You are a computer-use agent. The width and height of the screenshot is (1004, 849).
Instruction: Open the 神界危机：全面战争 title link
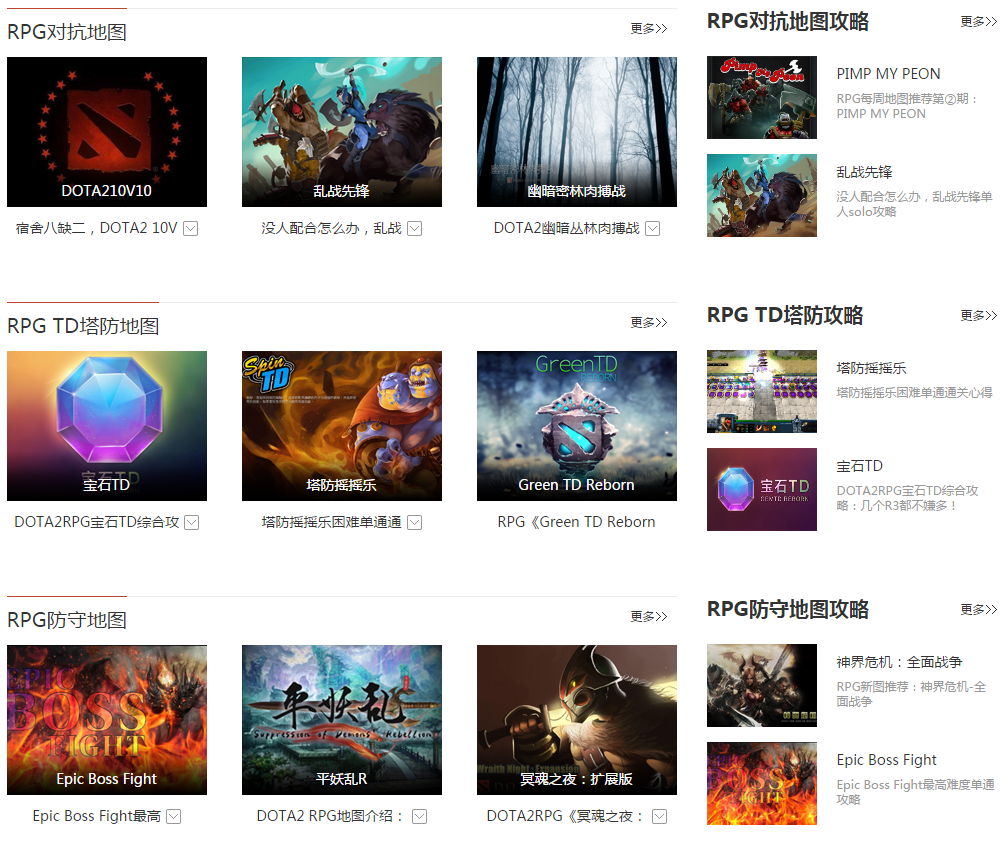(900, 662)
